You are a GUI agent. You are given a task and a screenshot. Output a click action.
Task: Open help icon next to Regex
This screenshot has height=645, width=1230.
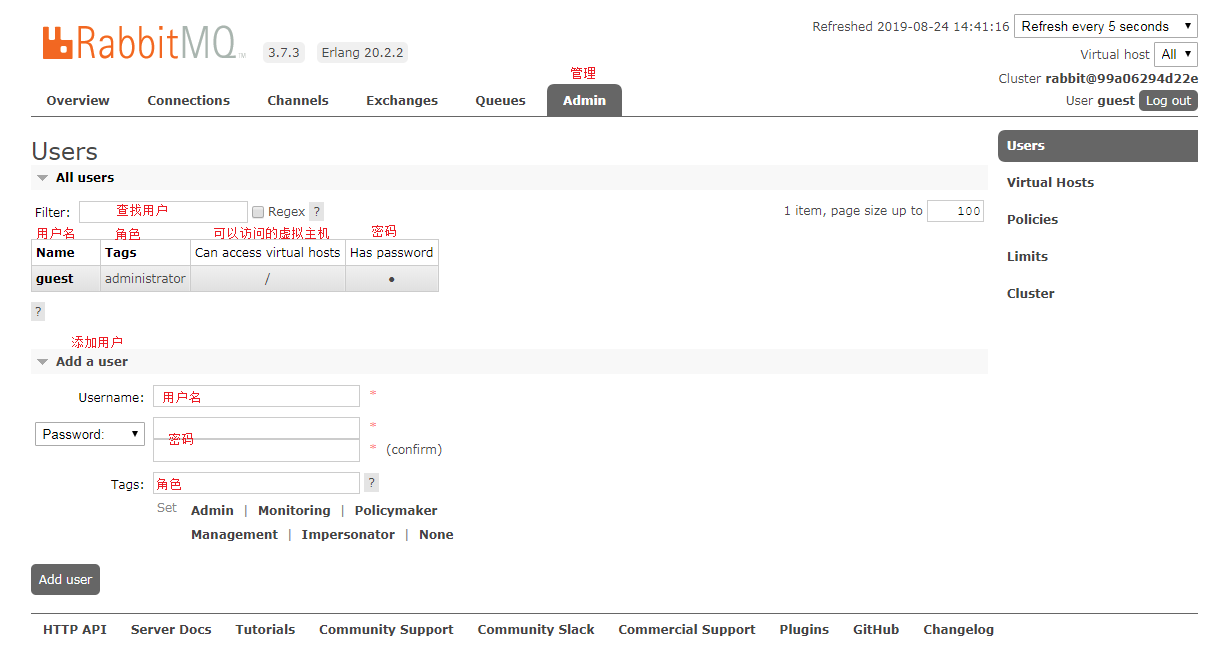[316, 212]
